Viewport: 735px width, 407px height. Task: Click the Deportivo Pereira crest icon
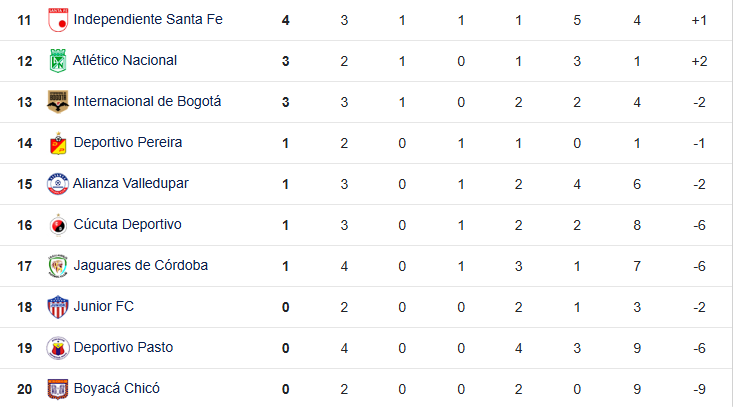tap(58, 143)
